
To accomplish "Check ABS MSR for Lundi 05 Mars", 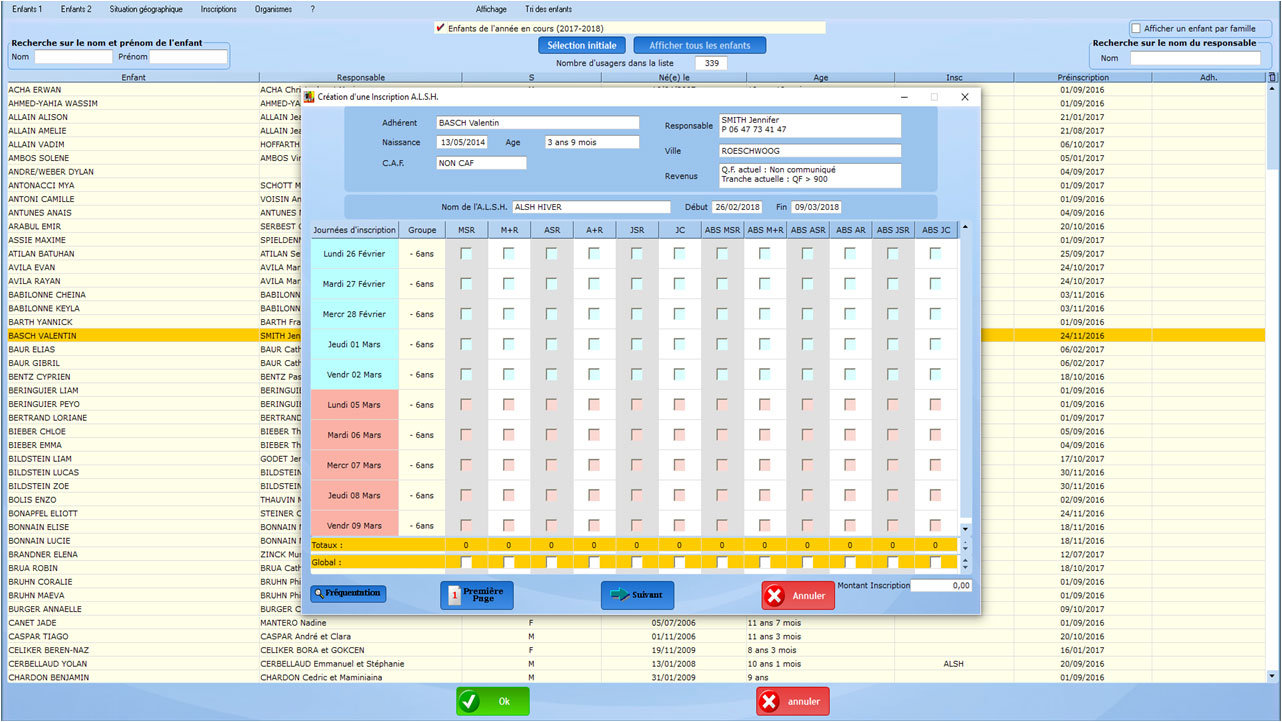I will [723, 405].
